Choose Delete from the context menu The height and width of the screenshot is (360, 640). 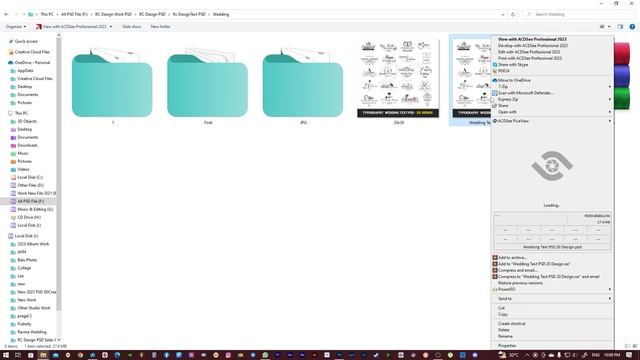click(x=552, y=330)
